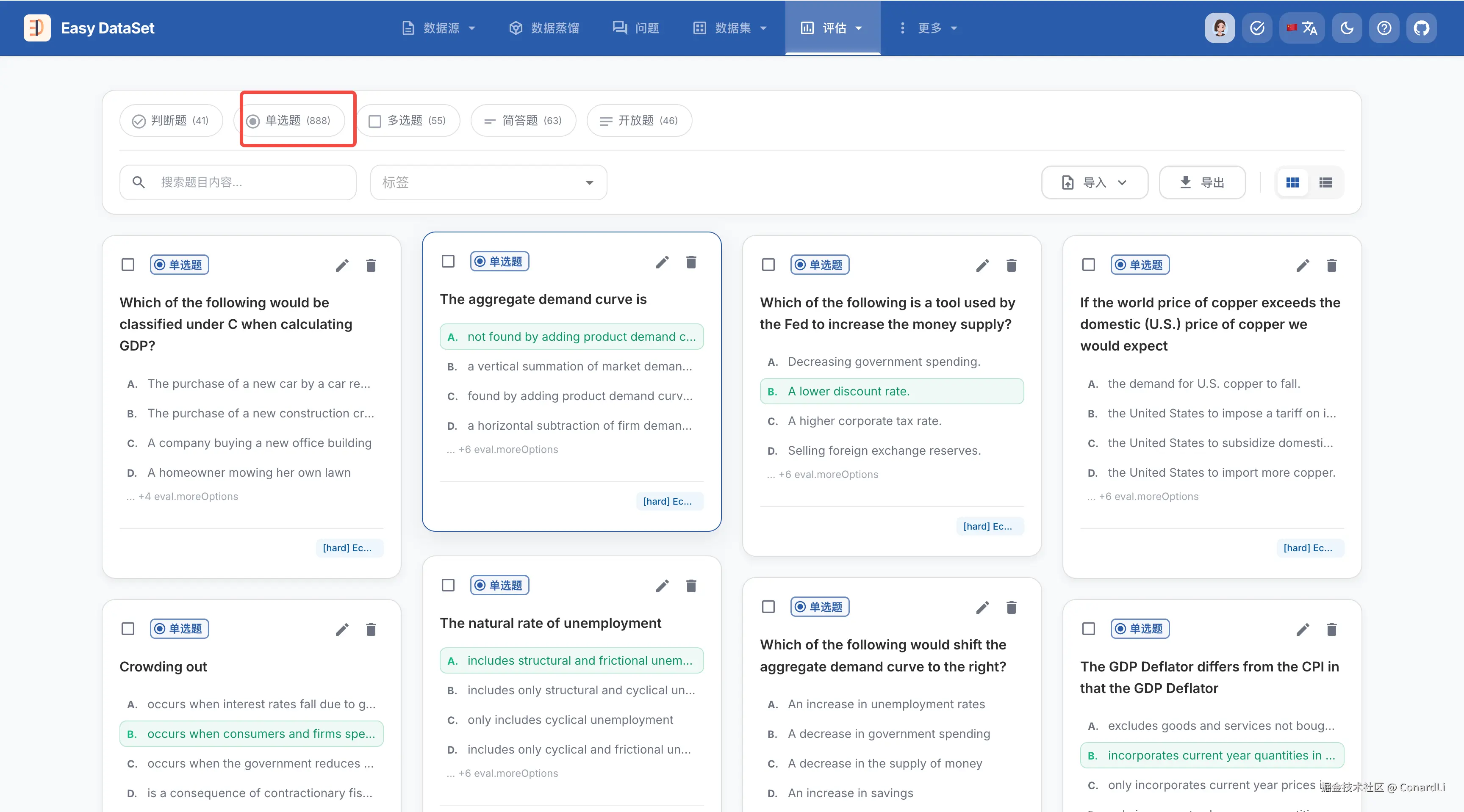Filter by 简答题 (63) type
The width and height of the screenshot is (1464, 812).
[x=523, y=120]
